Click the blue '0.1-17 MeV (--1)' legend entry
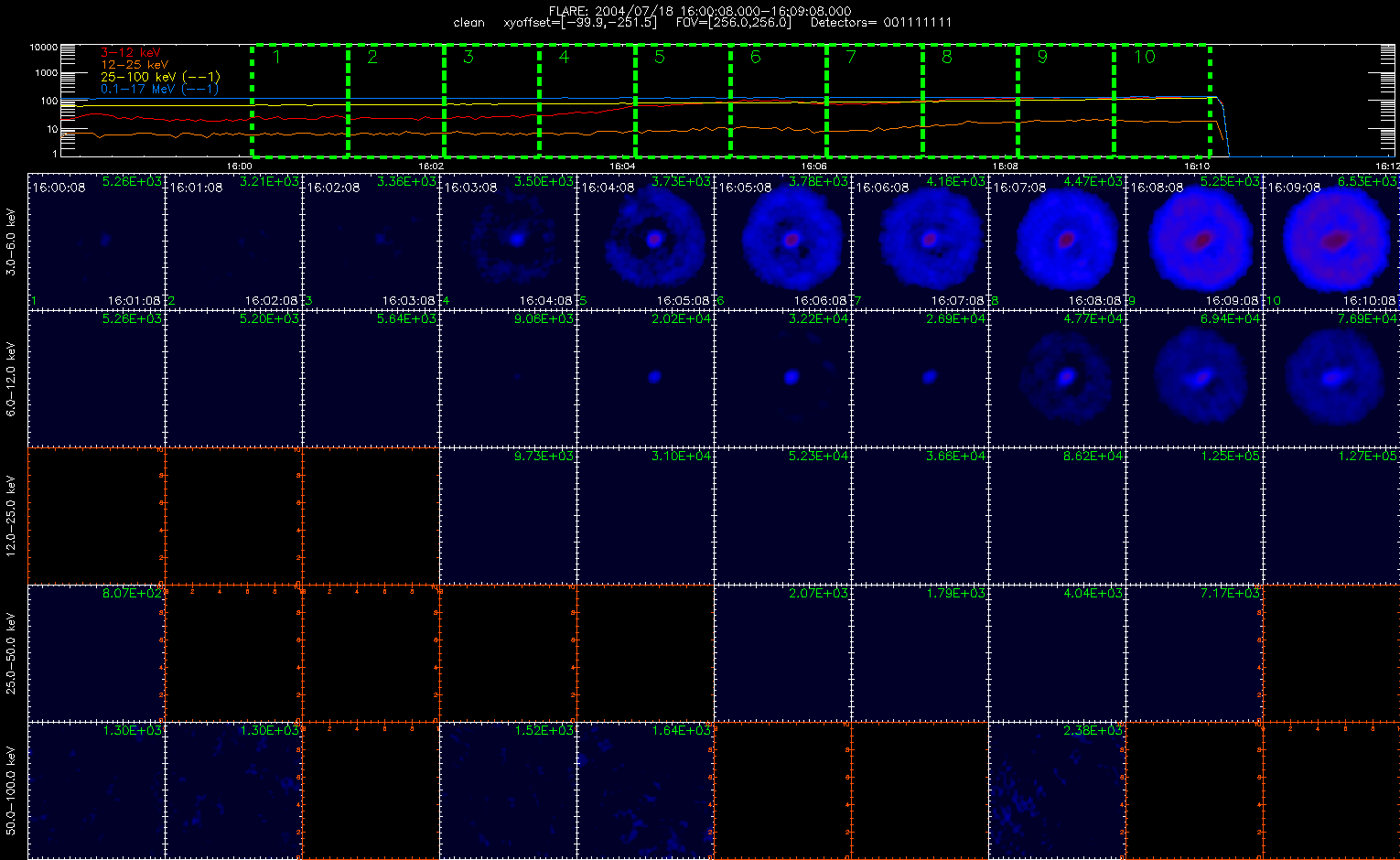1400x860 pixels. (x=159, y=89)
